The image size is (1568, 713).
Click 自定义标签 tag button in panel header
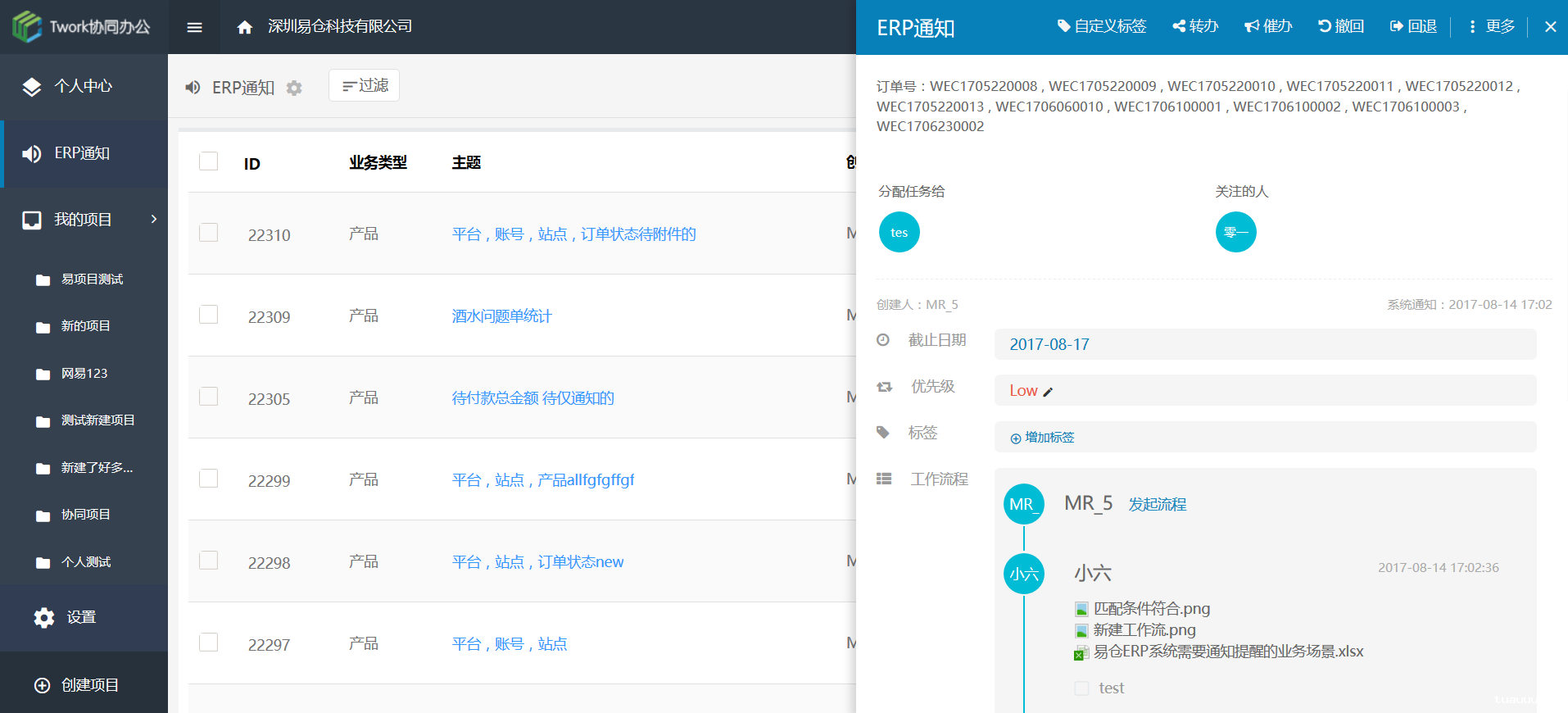[x=1101, y=26]
